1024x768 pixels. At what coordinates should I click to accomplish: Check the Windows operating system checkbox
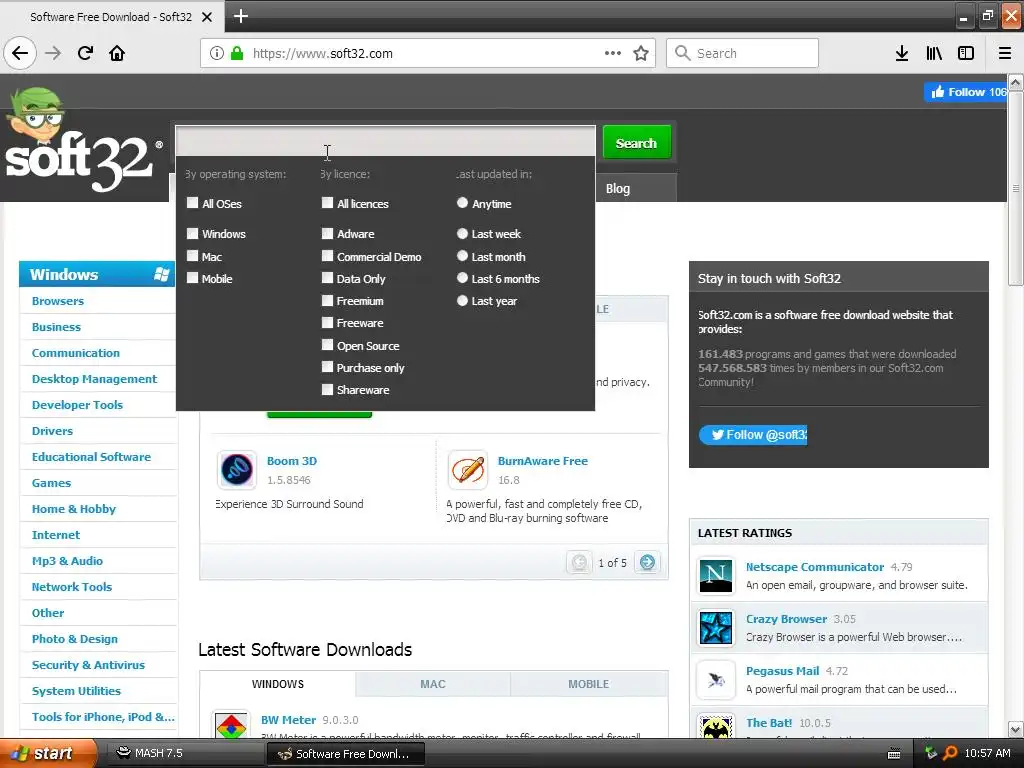point(193,233)
